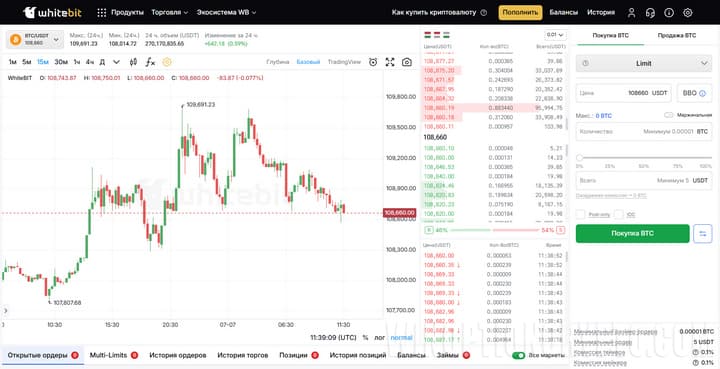Open the История торгов tab
Image resolution: width=720 pixels, height=369 pixels.
pos(243,355)
